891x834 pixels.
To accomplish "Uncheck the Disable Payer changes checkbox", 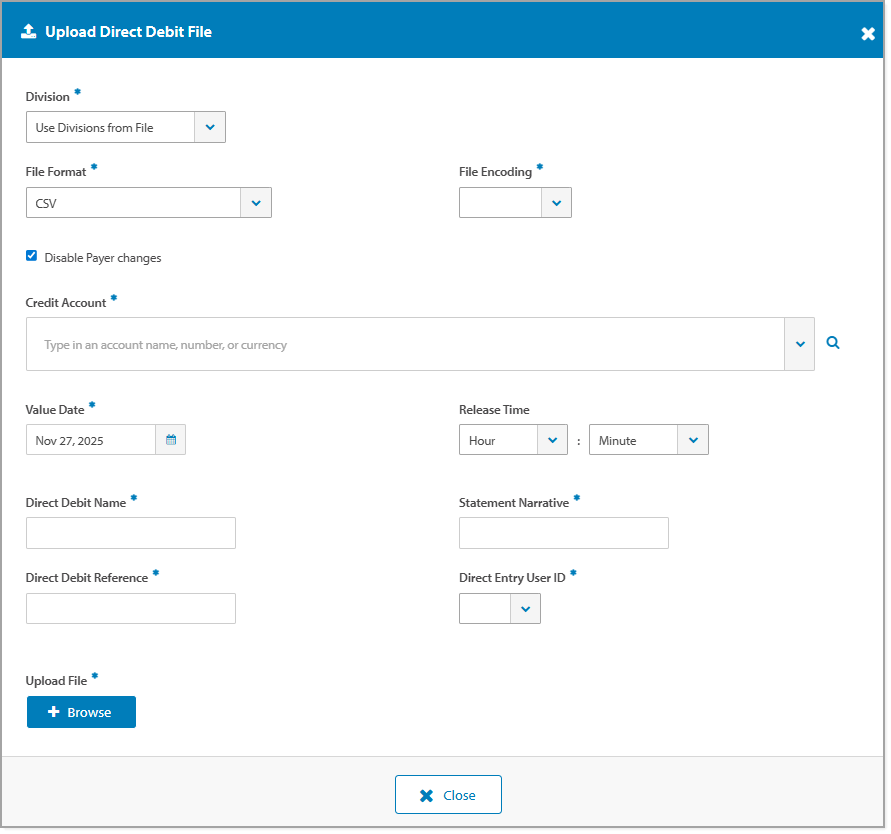I will tap(31, 255).
